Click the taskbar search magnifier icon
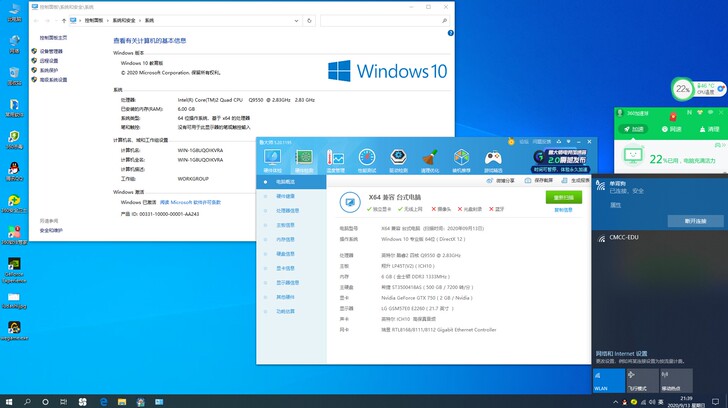Screen dimensions: 728x408 coord(27,402)
